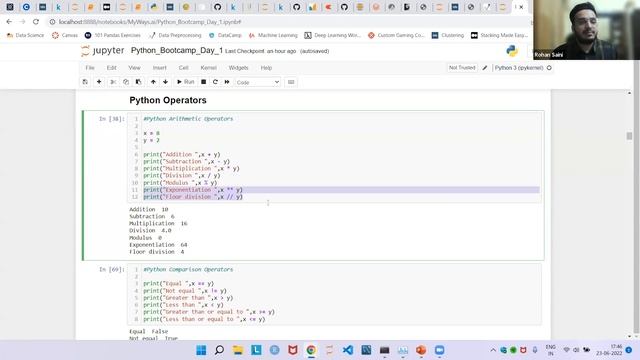Restart kernel and run all with fast-forward icon
This screenshot has width=640, height=360.
tap(227, 82)
